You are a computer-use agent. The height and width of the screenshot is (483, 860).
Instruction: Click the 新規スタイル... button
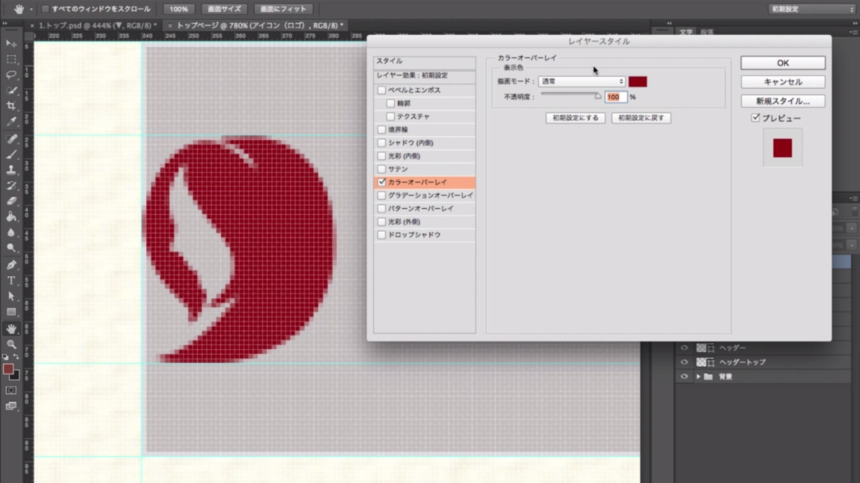click(x=783, y=101)
